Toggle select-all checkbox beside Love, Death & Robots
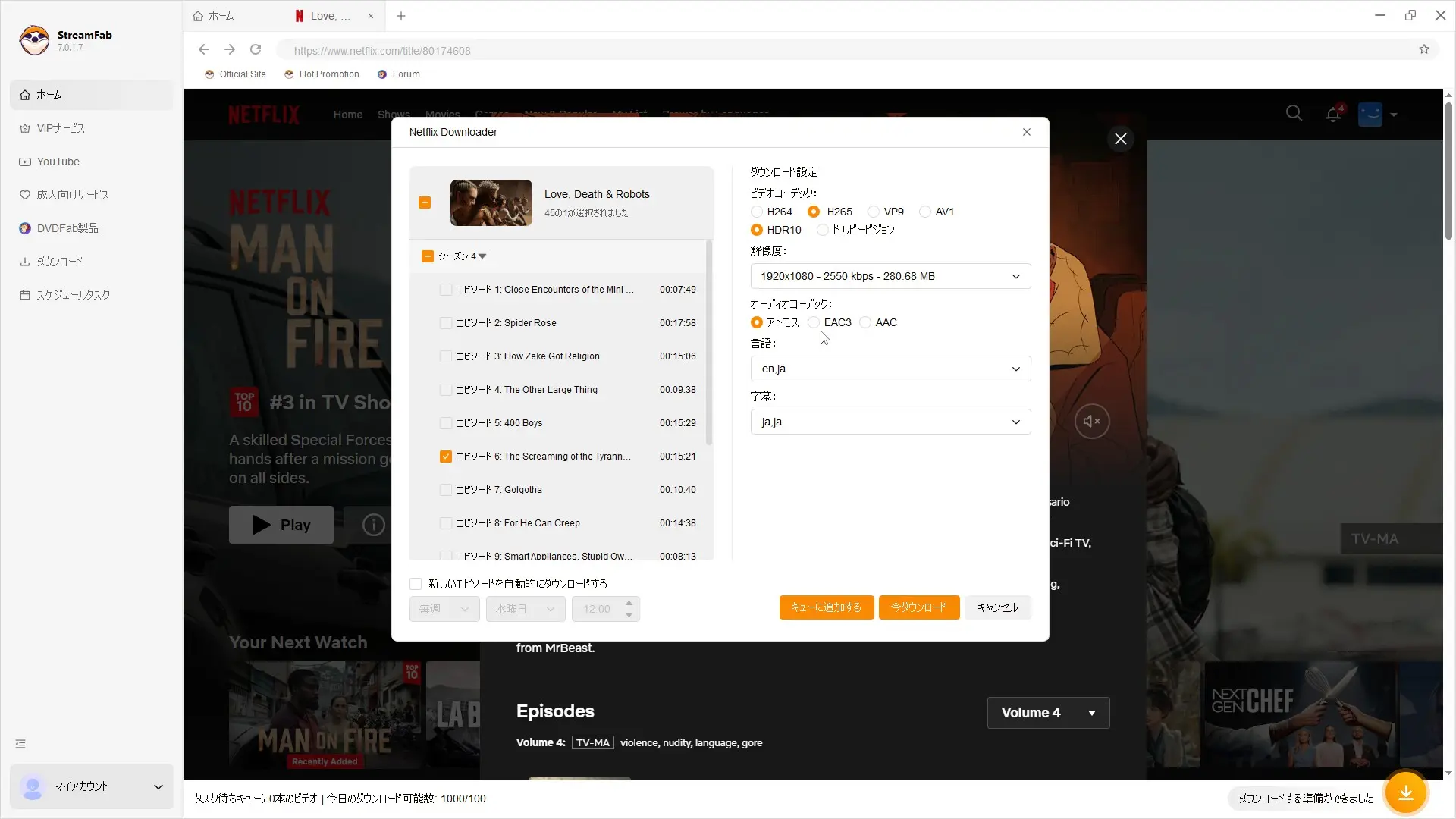This screenshot has width=1456, height=819. (x=425, y=202)
